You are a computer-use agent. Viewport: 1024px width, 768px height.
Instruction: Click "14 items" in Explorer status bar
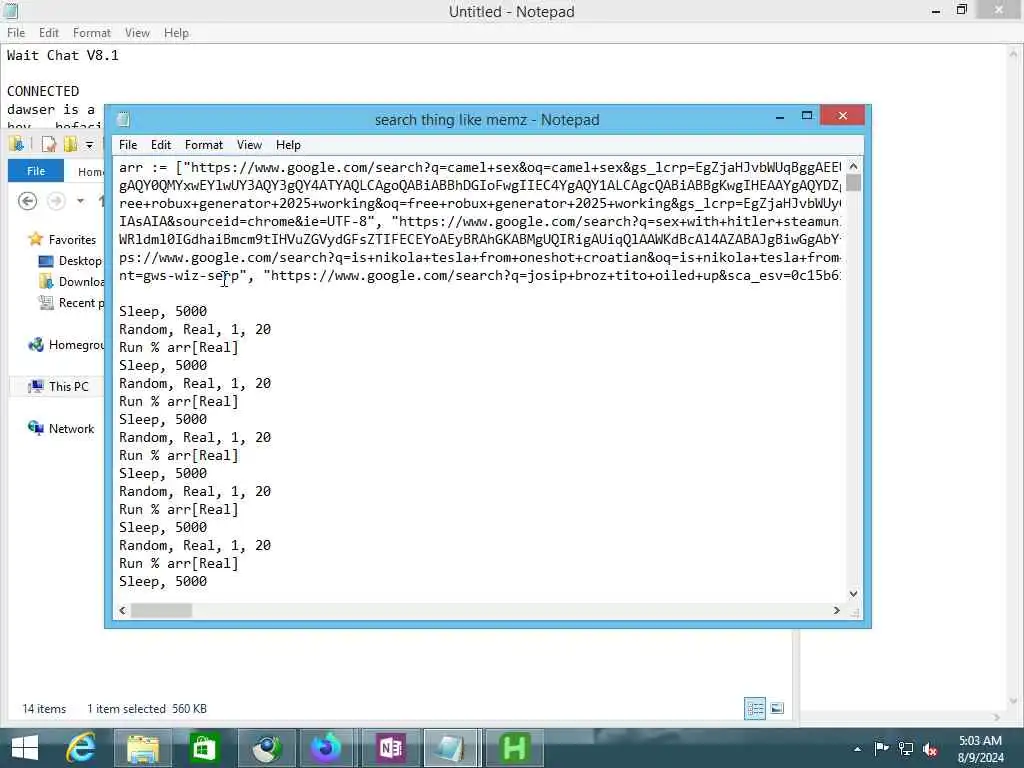(44, 709)
